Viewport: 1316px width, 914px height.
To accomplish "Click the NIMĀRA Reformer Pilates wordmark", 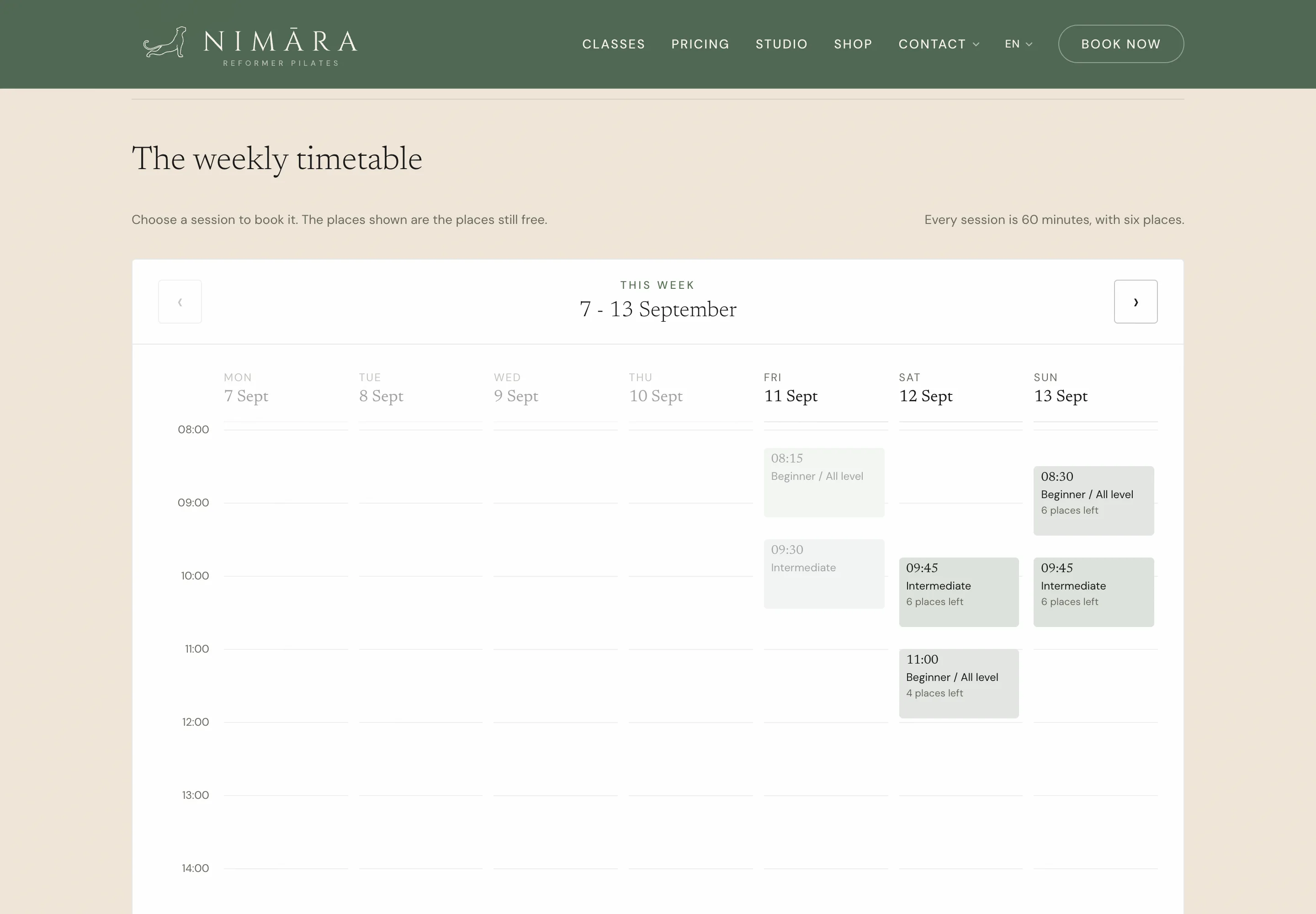I will [281, 48].
